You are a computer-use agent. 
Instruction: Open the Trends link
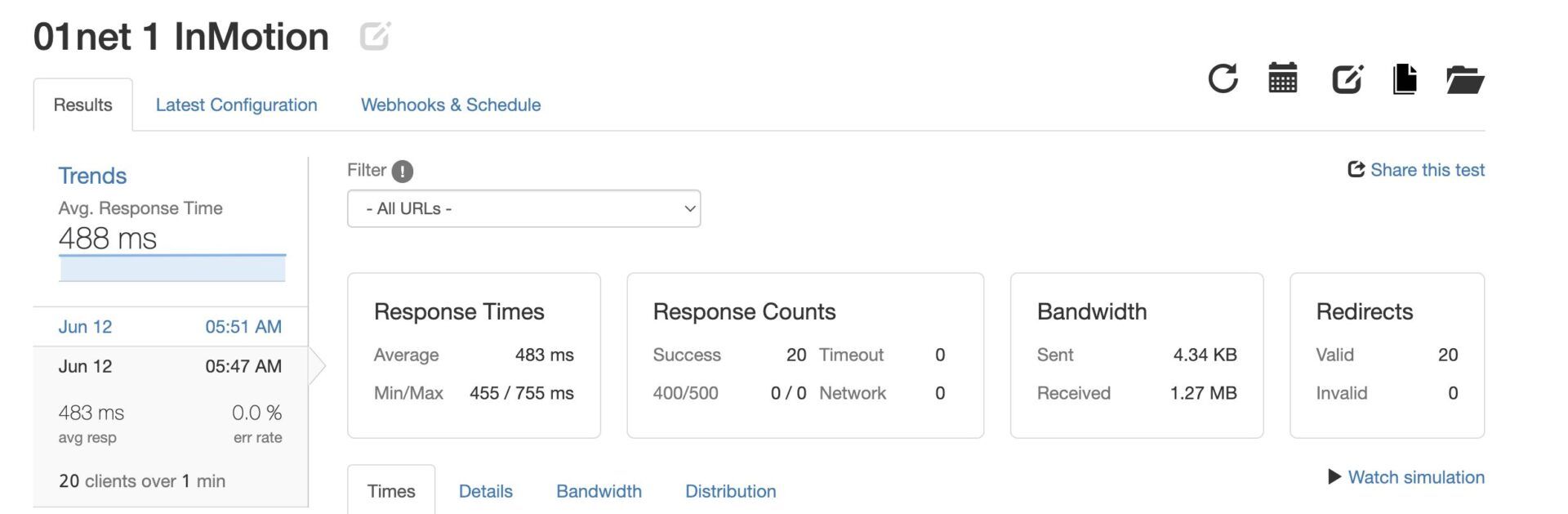click(x=92, y=176)
